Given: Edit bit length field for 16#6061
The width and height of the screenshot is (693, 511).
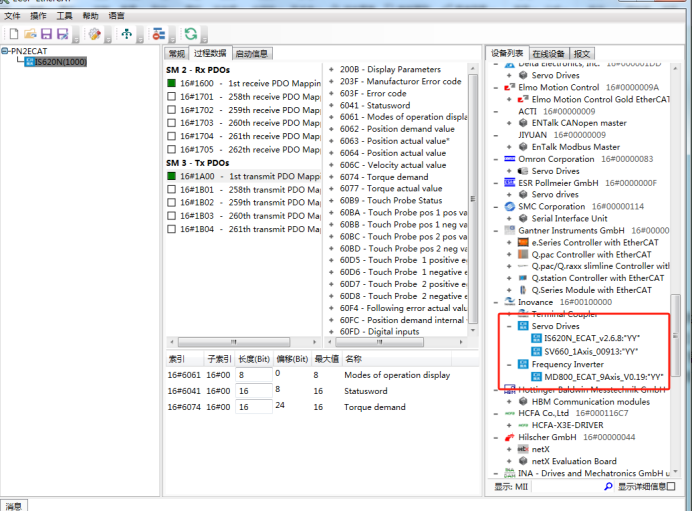Looking at the screenshot, I should coord(254,375).
